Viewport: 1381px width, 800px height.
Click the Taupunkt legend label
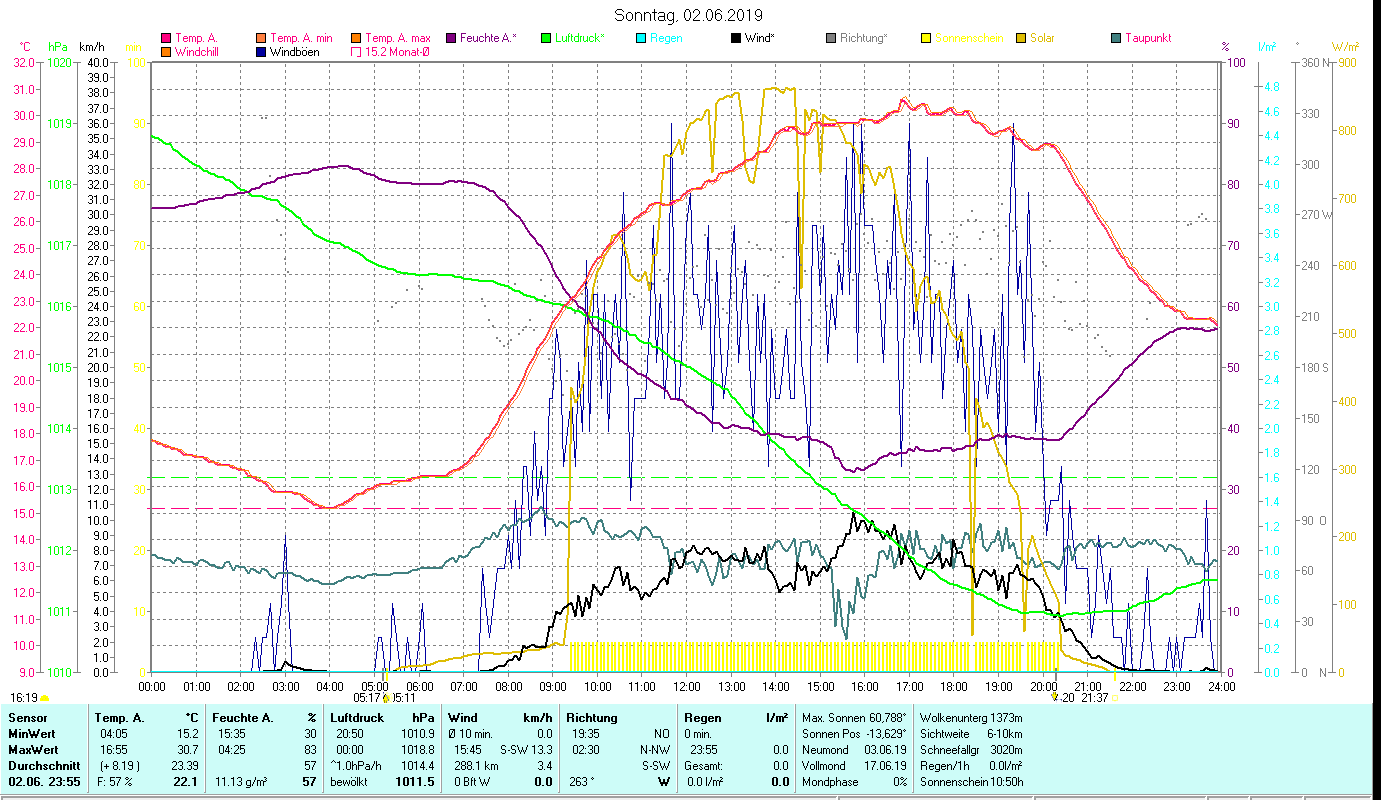coord(1147,38)
